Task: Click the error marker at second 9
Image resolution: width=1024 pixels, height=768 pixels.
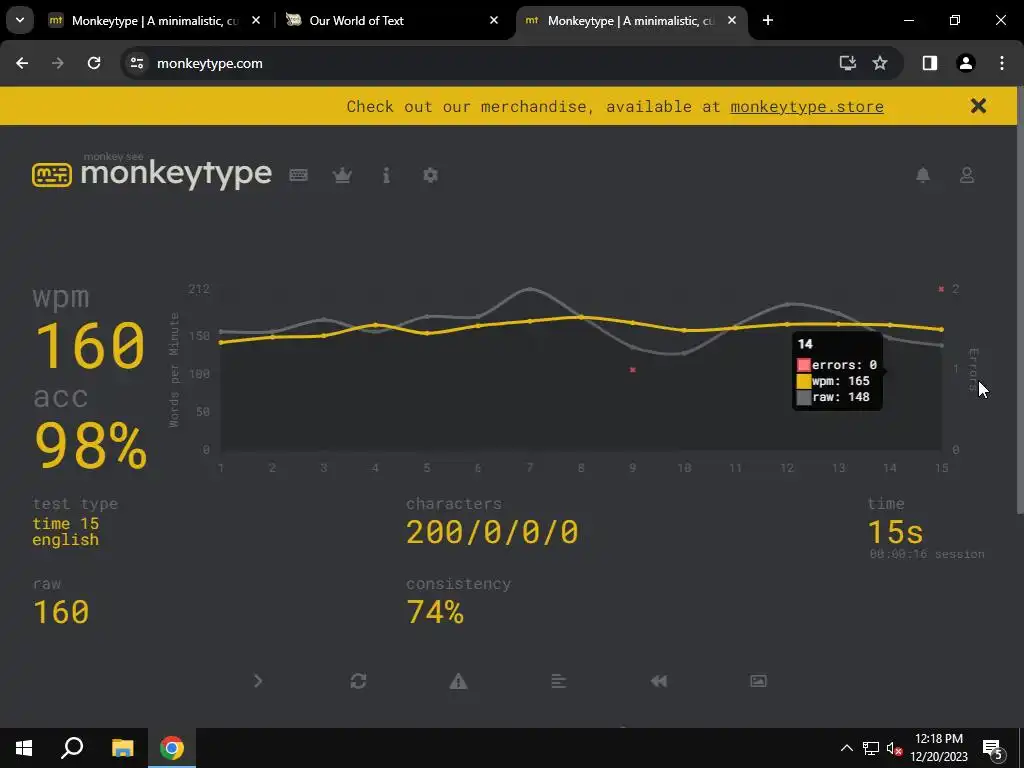Action: coord(632,370)
